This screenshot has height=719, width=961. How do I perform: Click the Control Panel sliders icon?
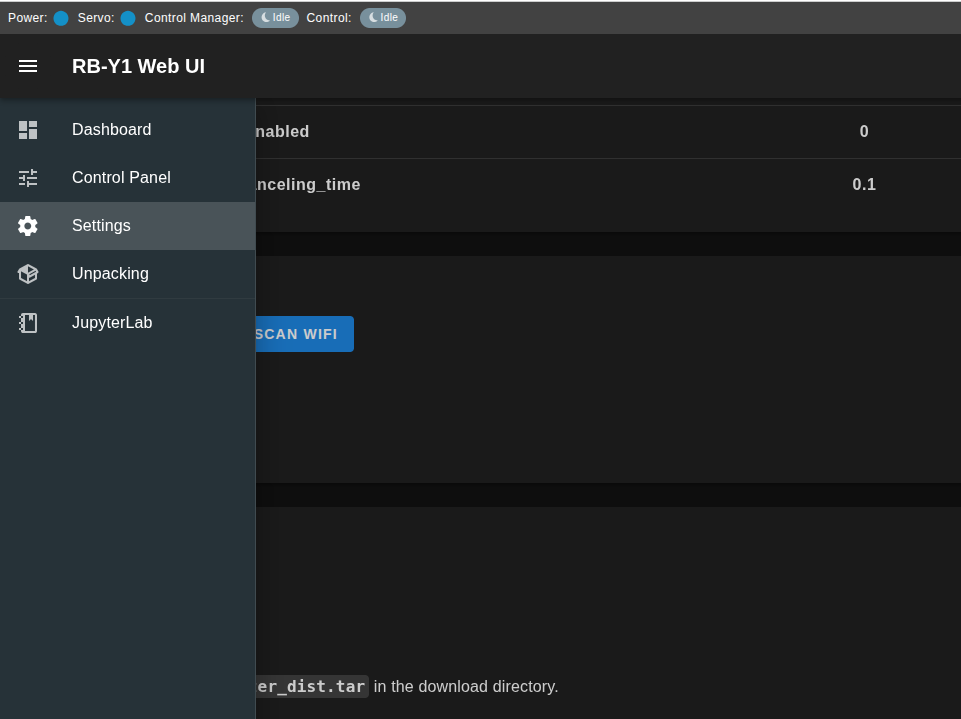28,178
